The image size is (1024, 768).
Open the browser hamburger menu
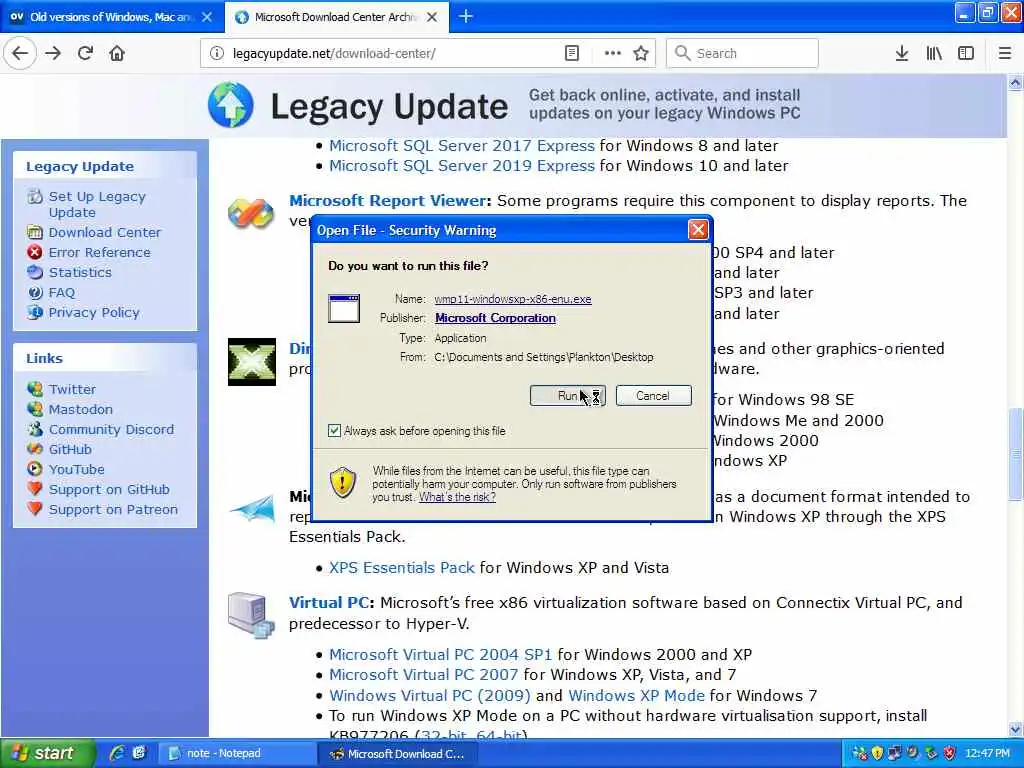pyautogui.click(x=1005, y=53)
